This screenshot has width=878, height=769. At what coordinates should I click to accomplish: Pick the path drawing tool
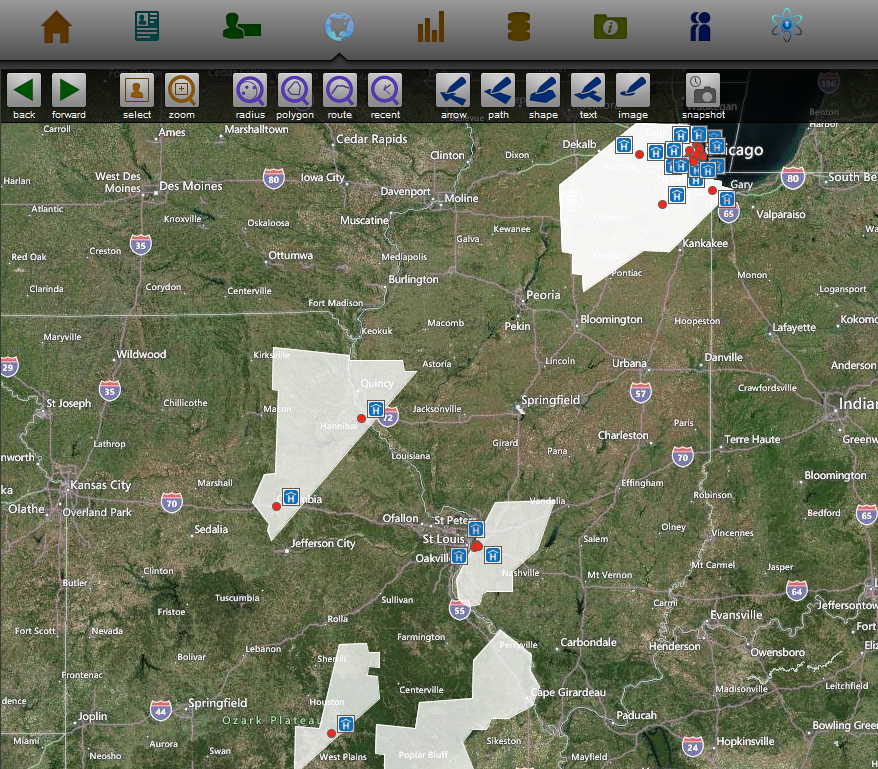coord(498,91)
